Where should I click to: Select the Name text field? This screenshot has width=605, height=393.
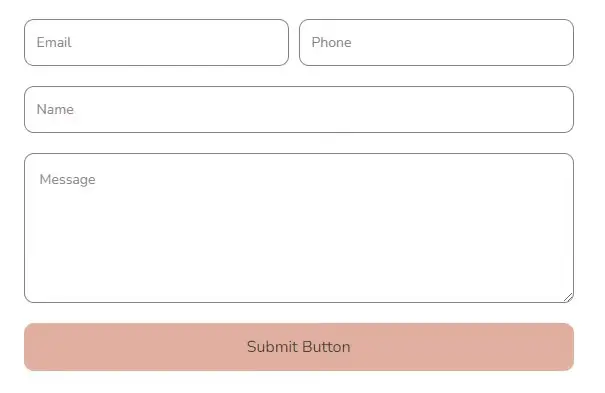coord(299,110)
